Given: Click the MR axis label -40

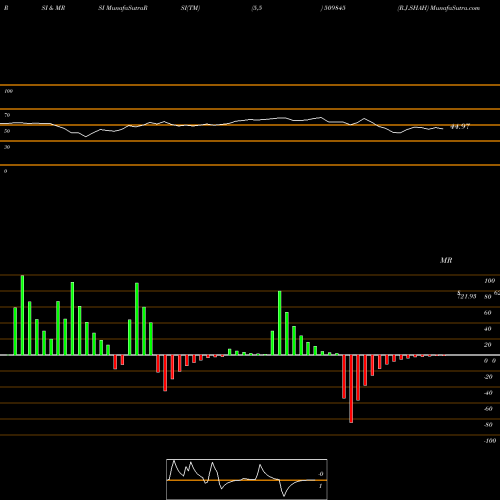Looking at the screenshot, I should click(x=488, y=393).
